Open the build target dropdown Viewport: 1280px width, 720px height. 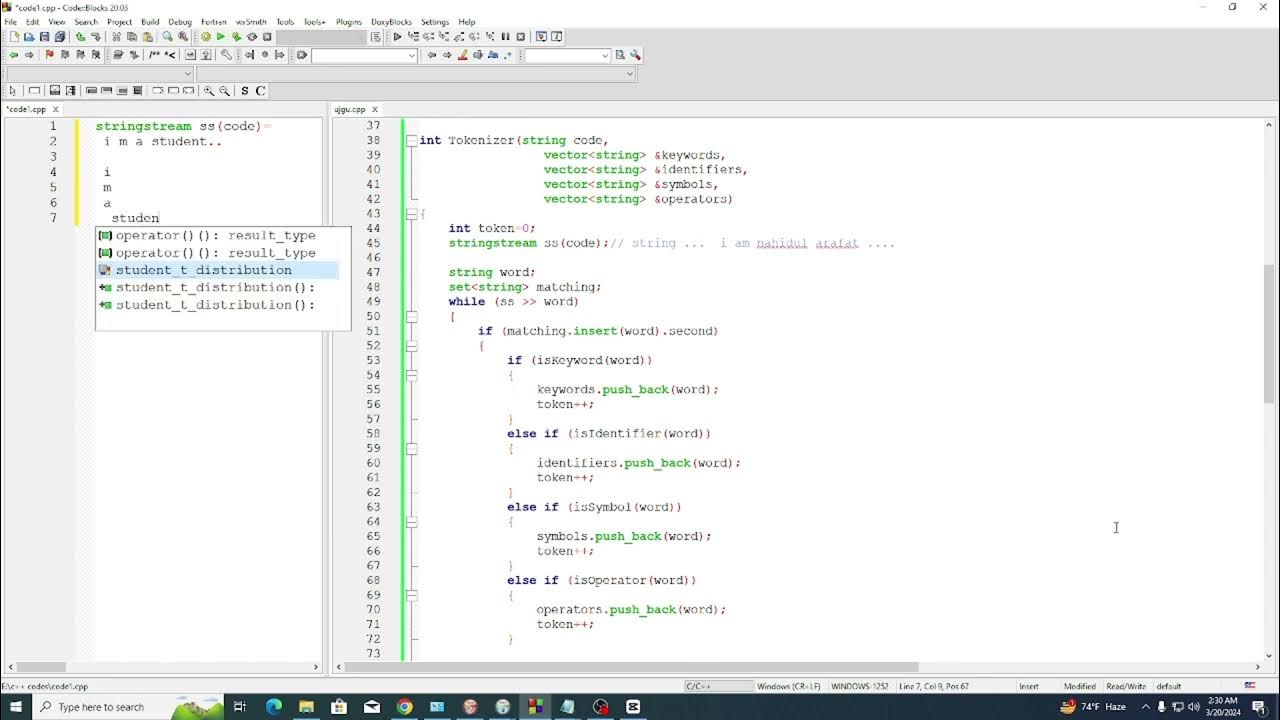click(322, 37)
